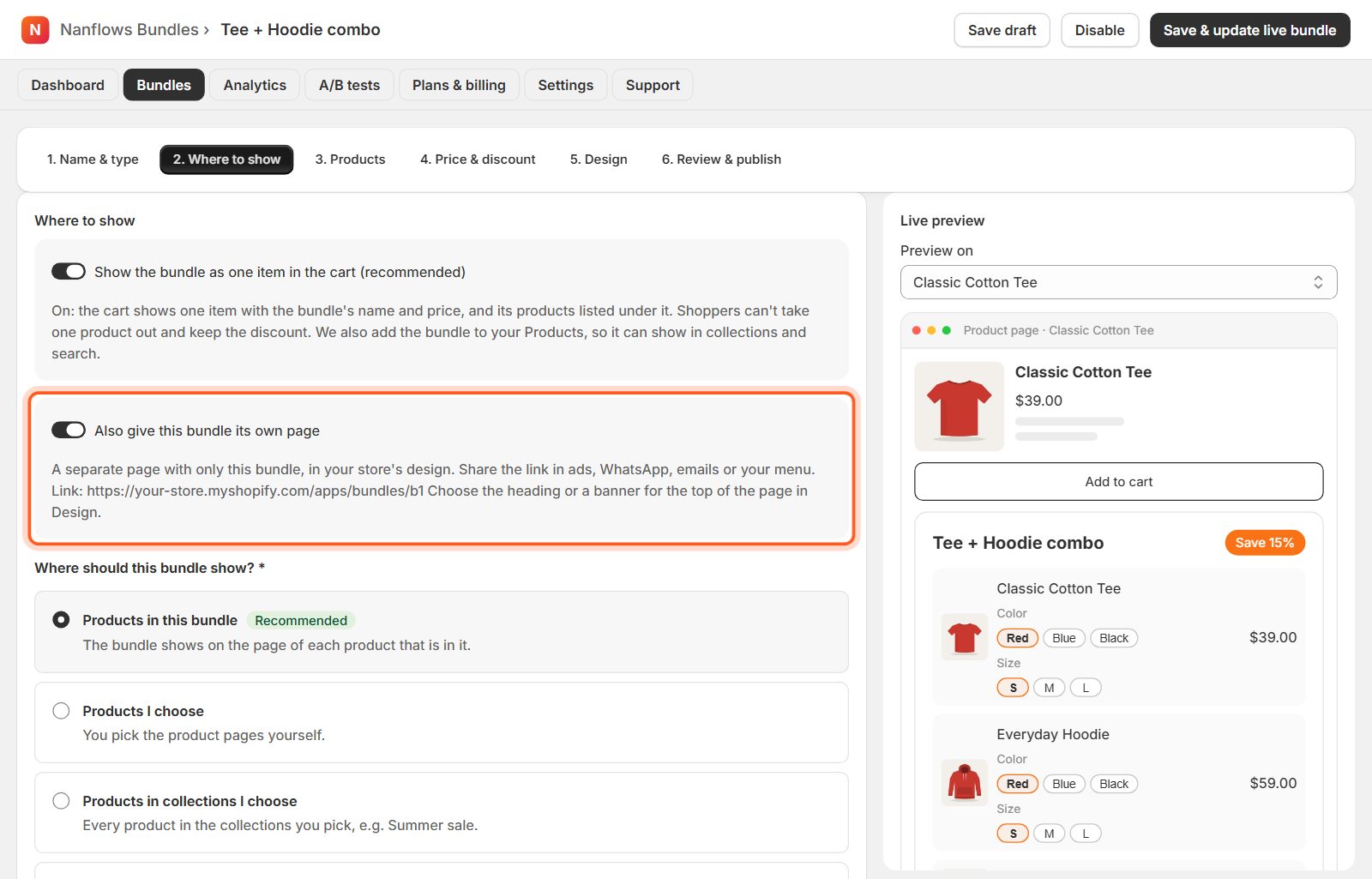Select 'Products I choose' radio option
This screenshot has width=1372, height=879.
(61, 711)
